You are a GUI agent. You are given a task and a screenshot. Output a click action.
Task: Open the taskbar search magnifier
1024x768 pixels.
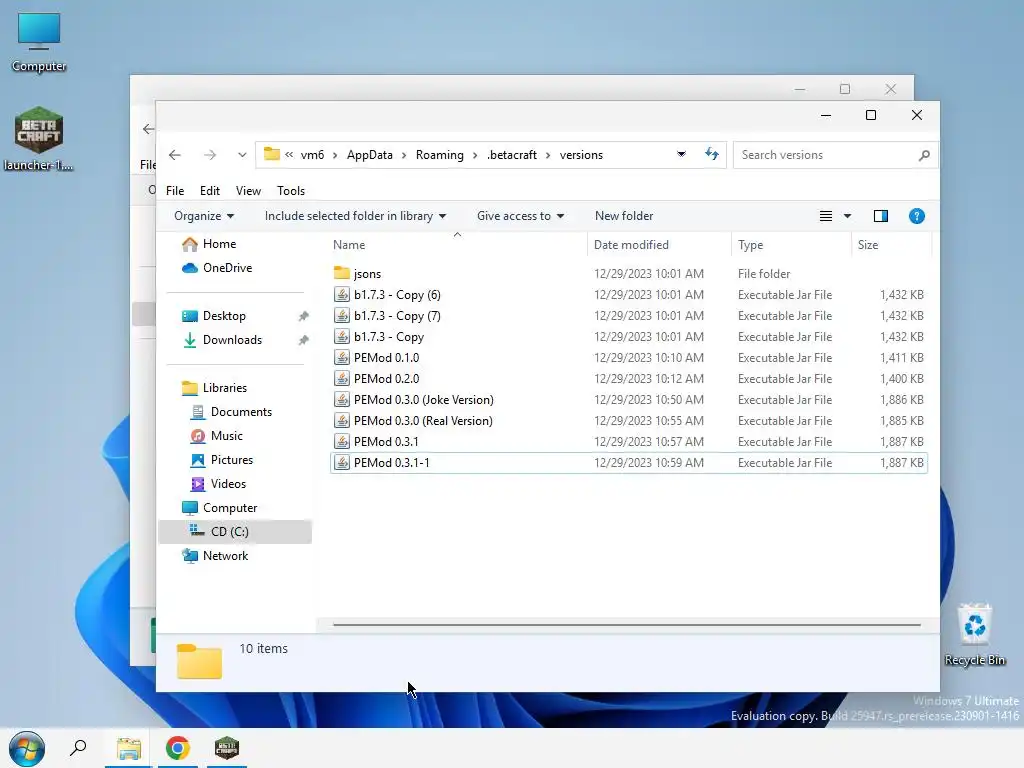[78, 748]
